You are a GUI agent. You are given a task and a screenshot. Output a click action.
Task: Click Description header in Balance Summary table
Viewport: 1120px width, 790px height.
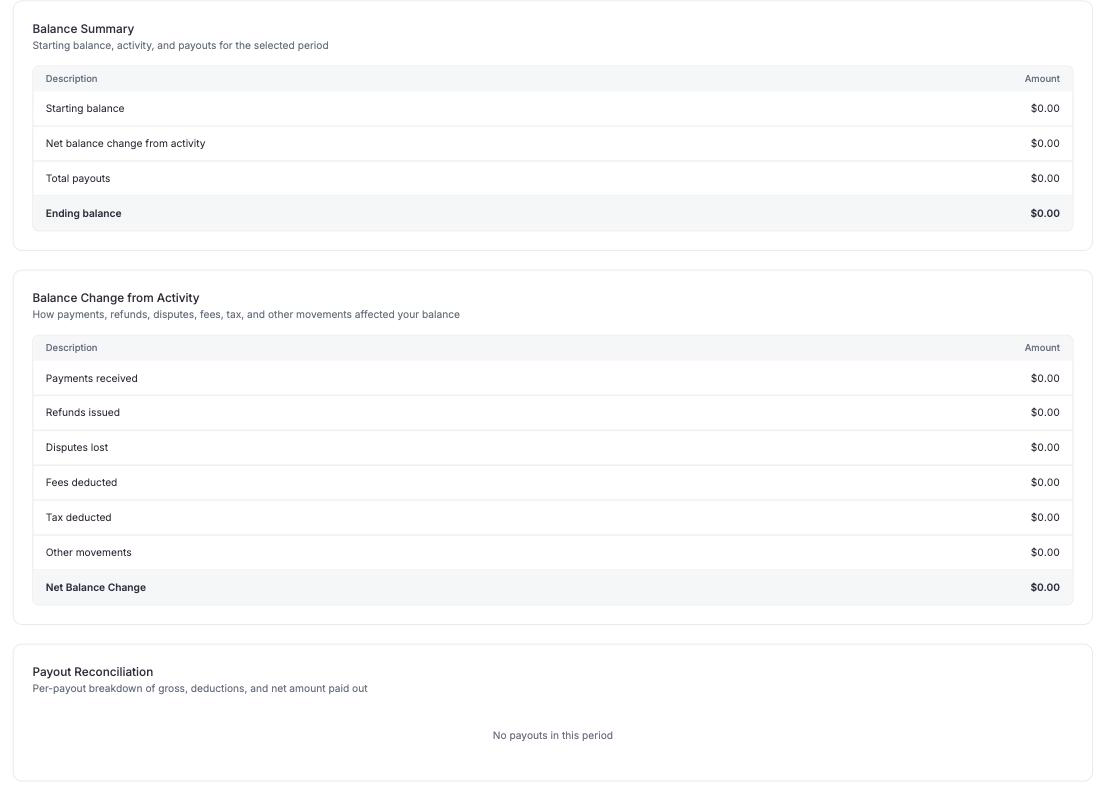(x=71, y=79)
